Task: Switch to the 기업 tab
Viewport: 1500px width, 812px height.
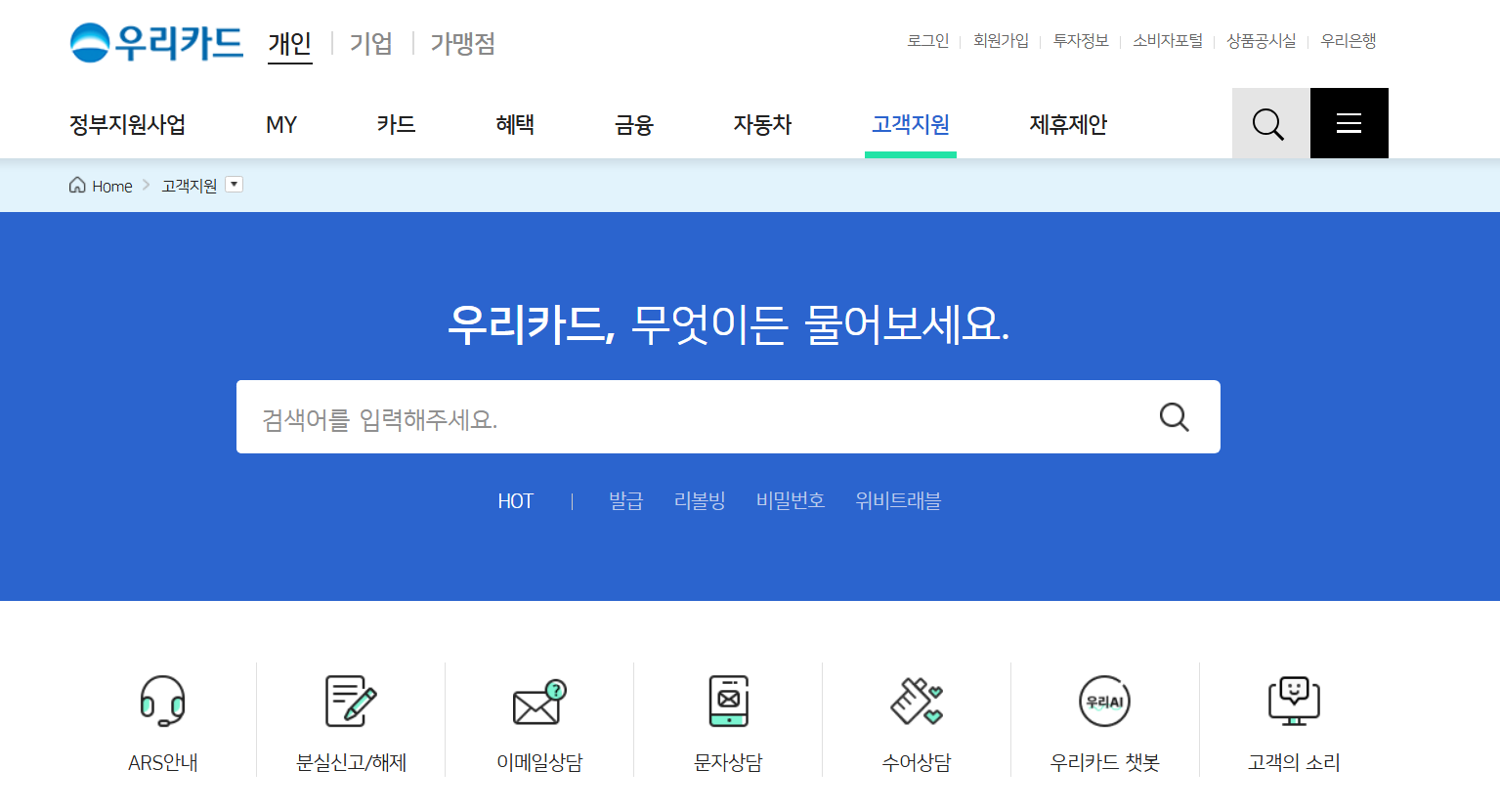Action: click(371, 43)
